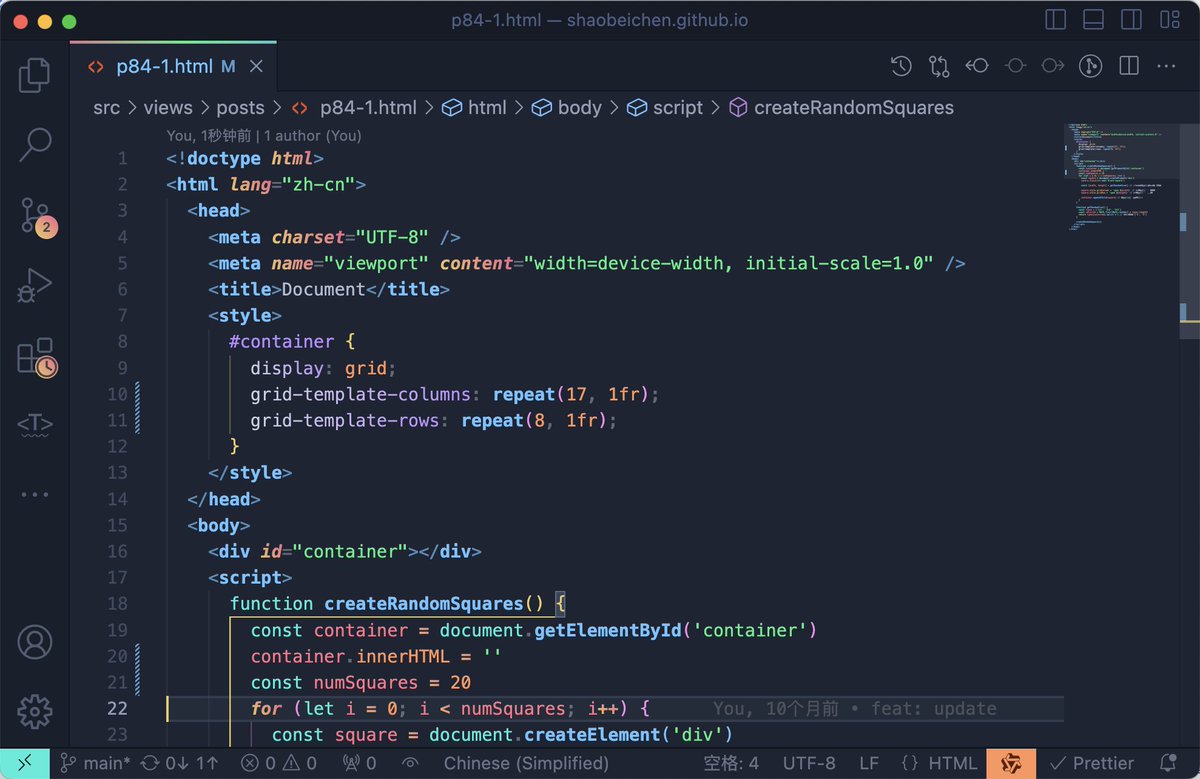The height and width of the screenshot is (779, 1200).
Task: Split the editor to the right
Action: tap(1129, 67)
